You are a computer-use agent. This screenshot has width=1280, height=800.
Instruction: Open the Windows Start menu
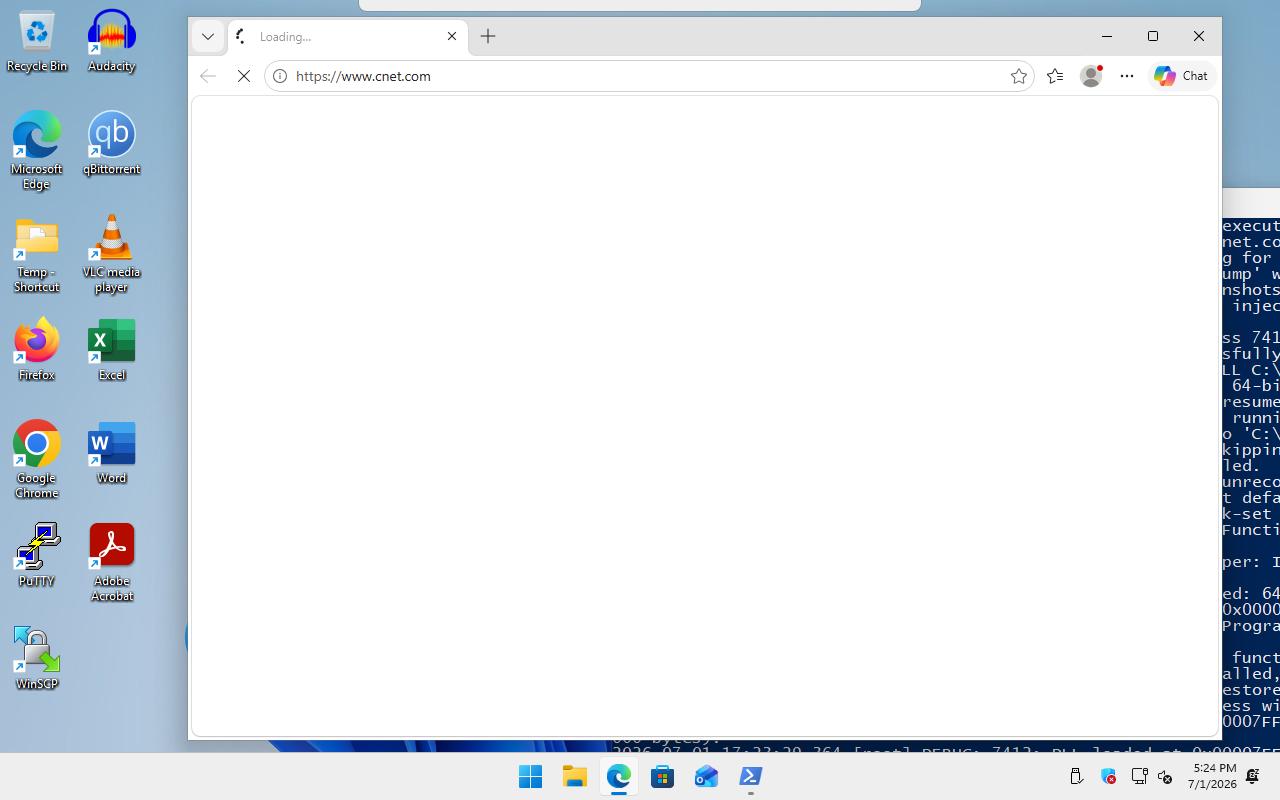click(530, 776)
